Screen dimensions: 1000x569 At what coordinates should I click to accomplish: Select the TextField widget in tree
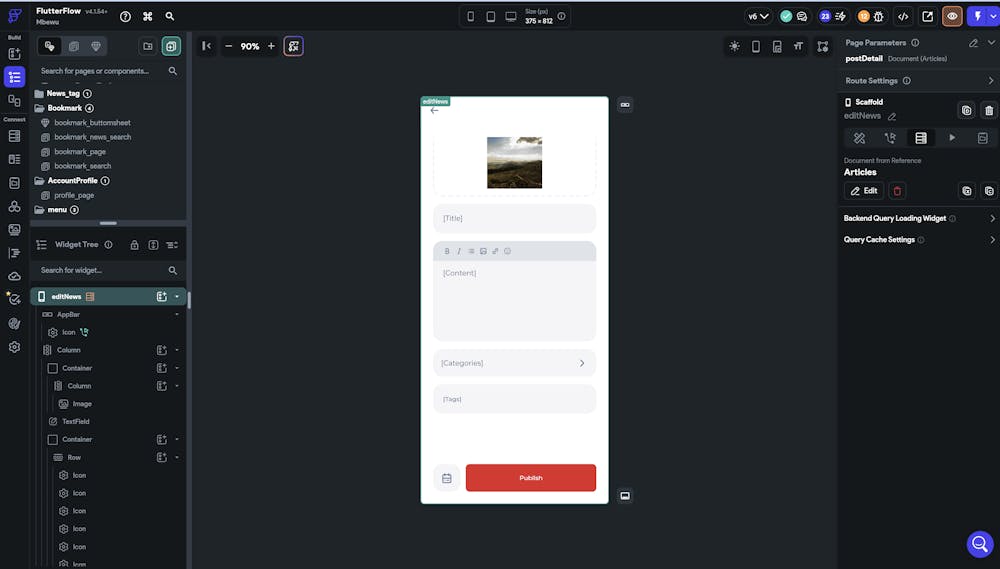click(x=76, y=422)
